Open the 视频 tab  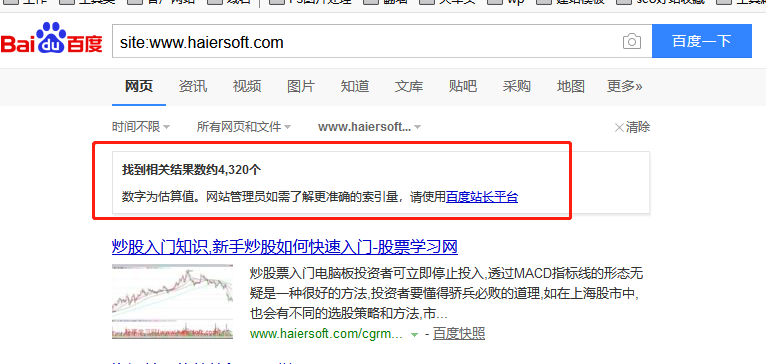(x=247, y=86)
